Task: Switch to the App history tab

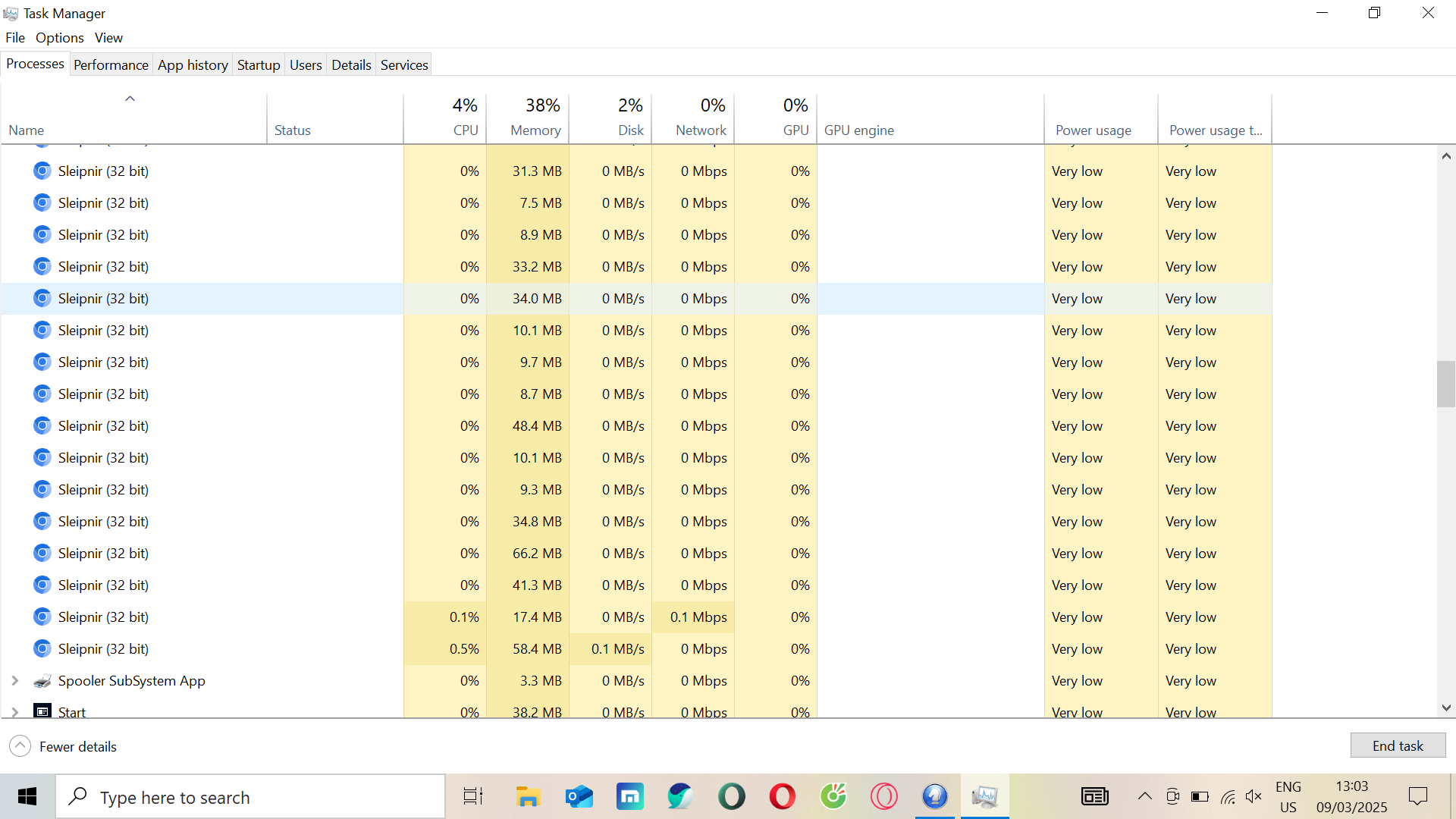Action: pyautogui.click(x=193, y=65)
